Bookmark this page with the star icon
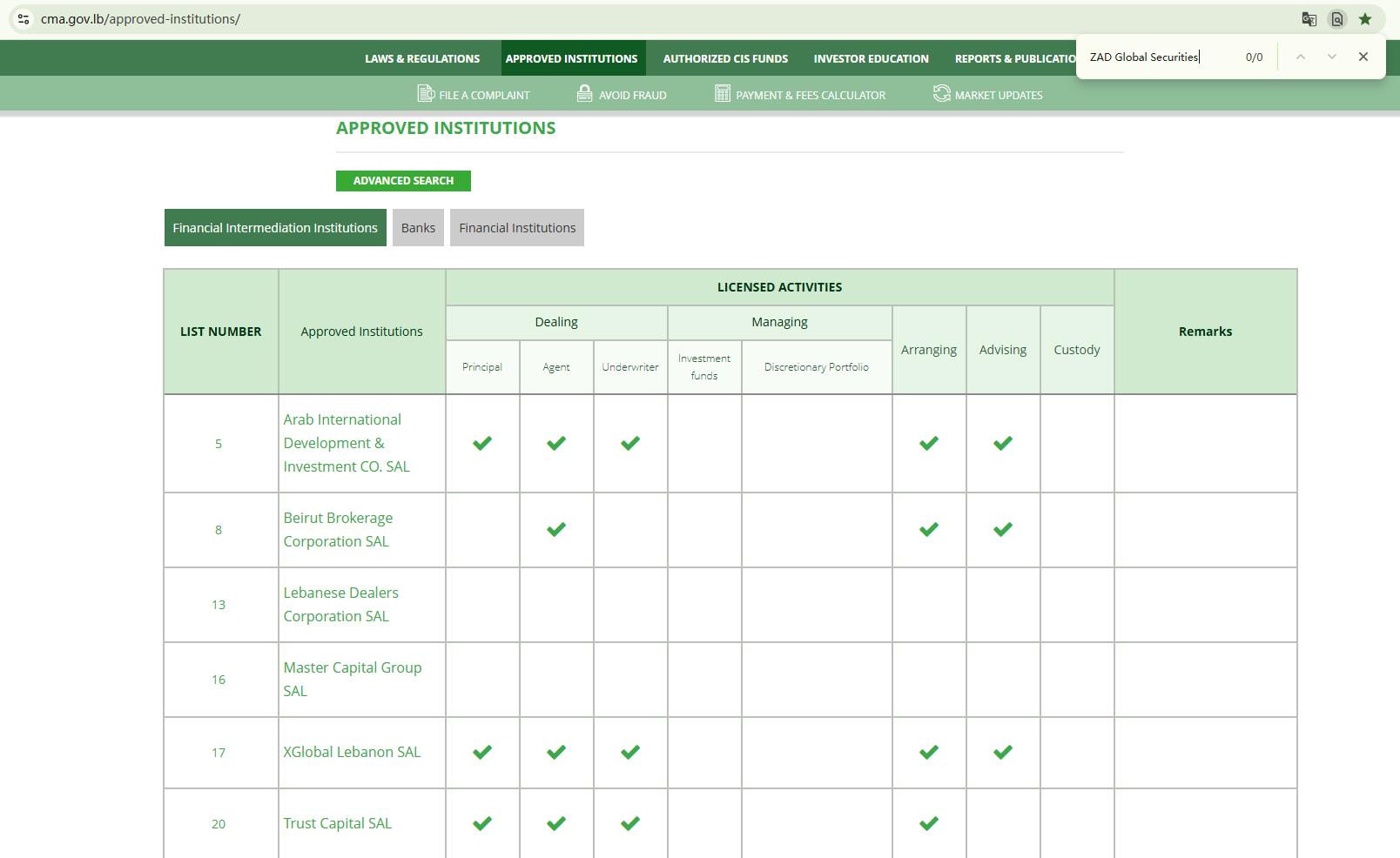 coord(1365,19)
